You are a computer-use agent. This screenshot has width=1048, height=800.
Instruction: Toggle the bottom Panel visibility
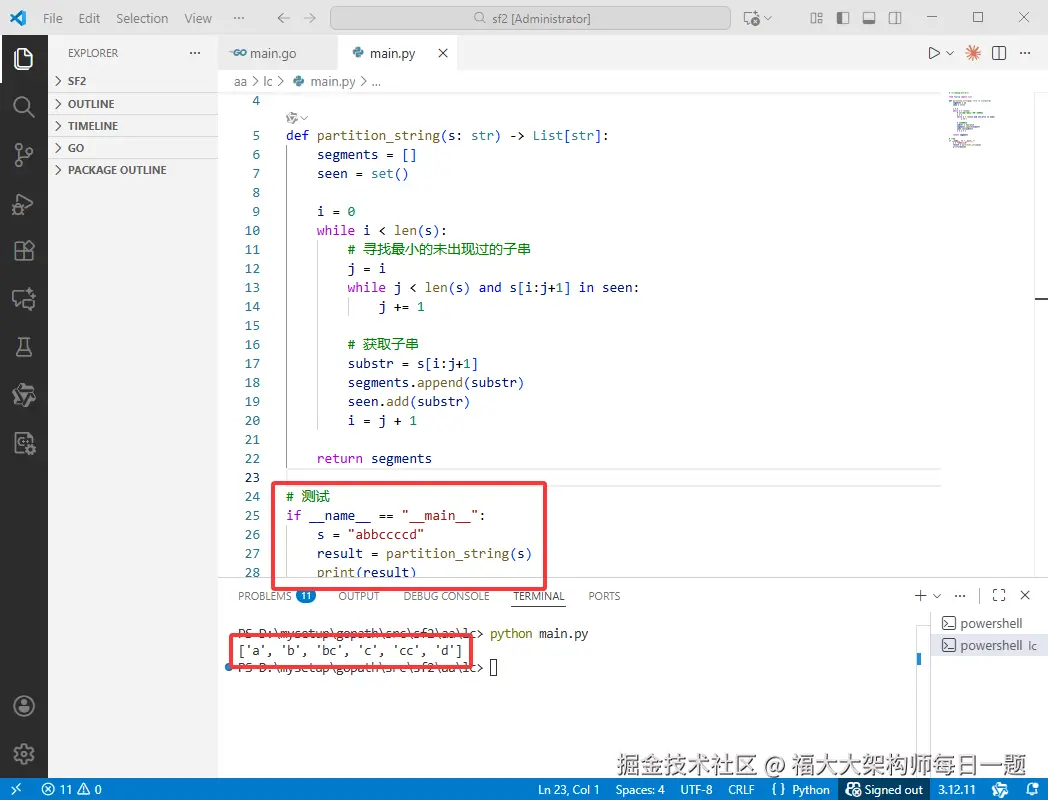869,18
